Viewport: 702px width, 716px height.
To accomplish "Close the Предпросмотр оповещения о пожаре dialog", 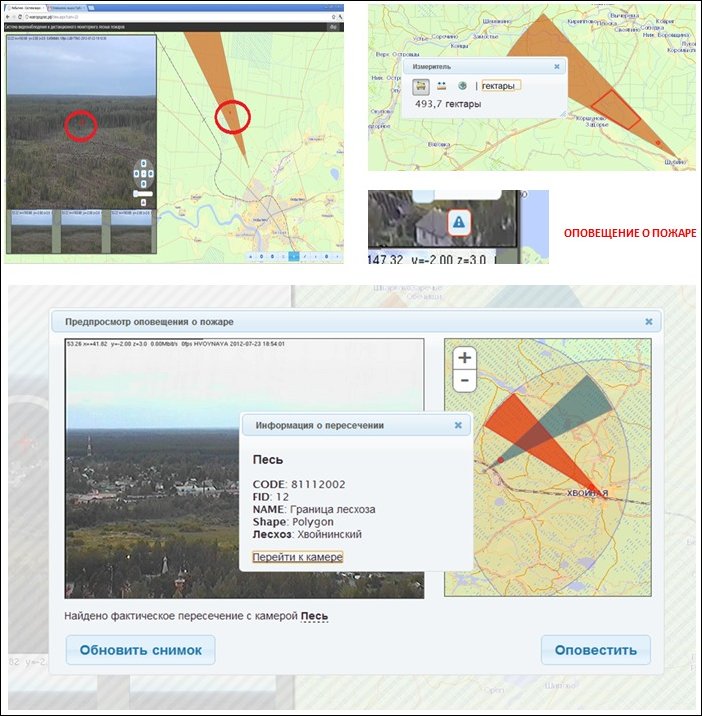I will (648, 322).
